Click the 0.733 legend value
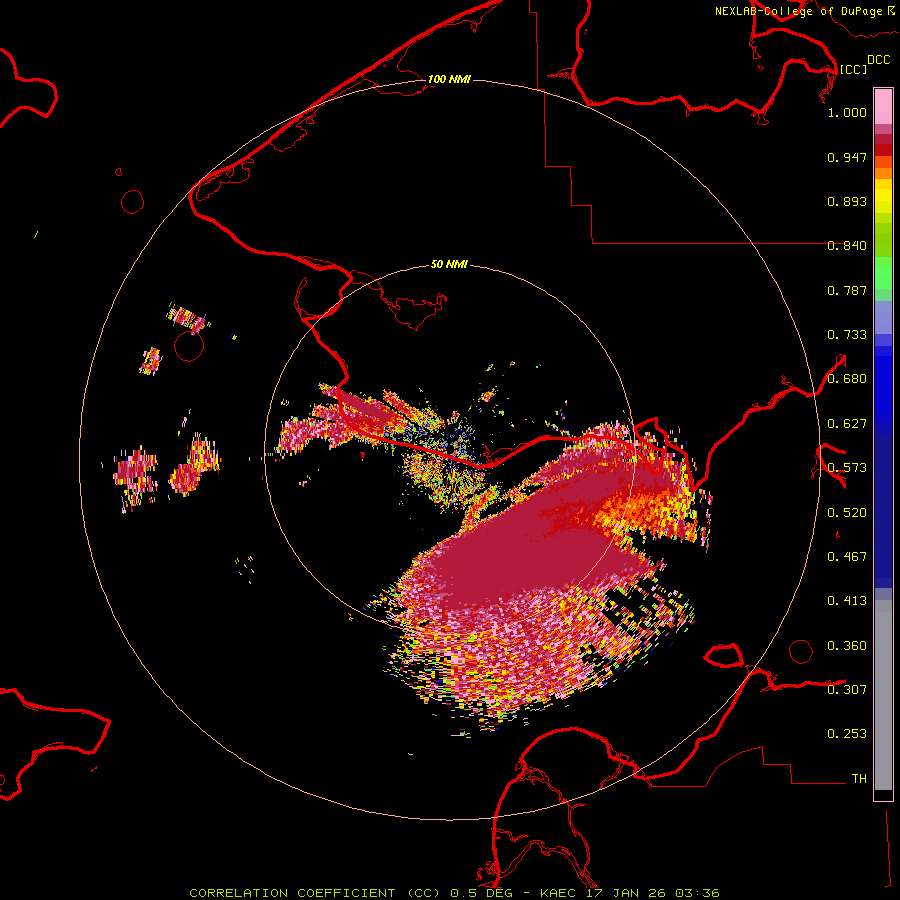900x900 pixels. [x=847, y=335]
